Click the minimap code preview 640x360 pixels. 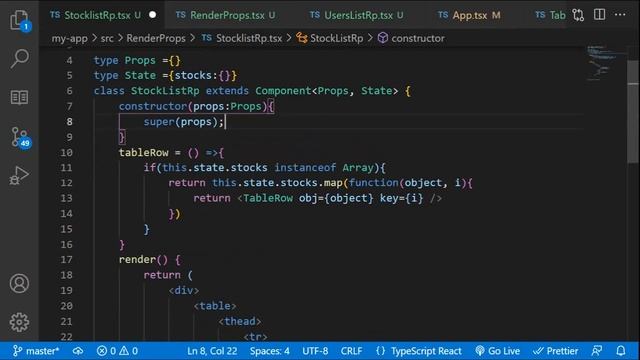606,63
